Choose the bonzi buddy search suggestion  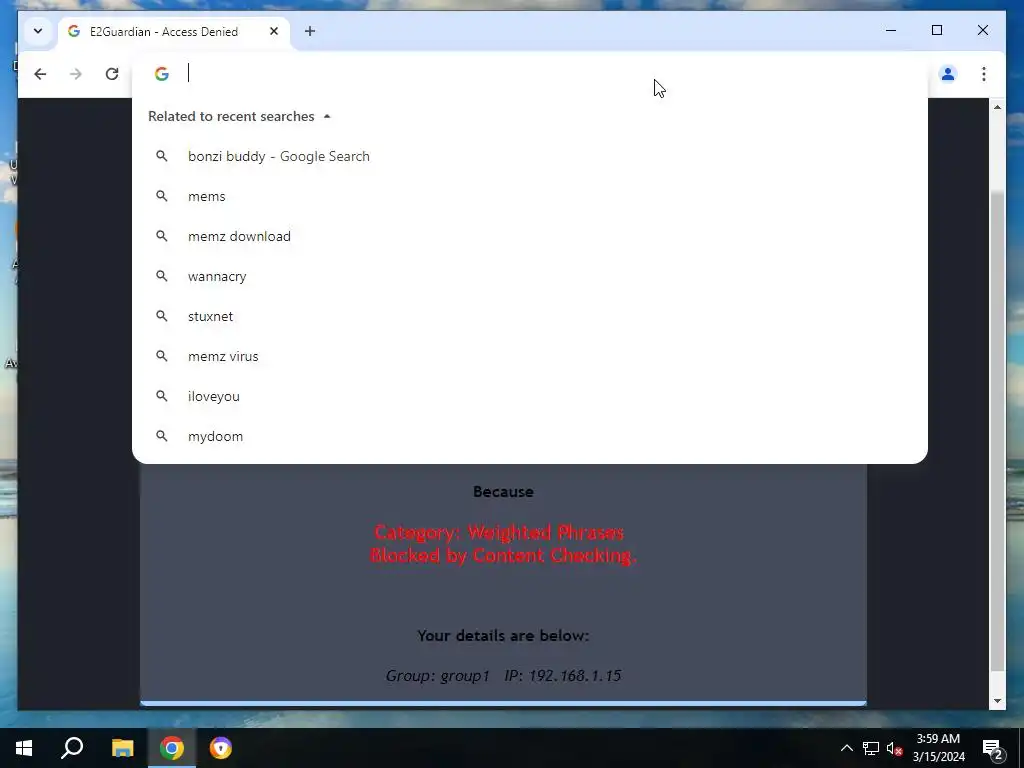tap(530, 156)
